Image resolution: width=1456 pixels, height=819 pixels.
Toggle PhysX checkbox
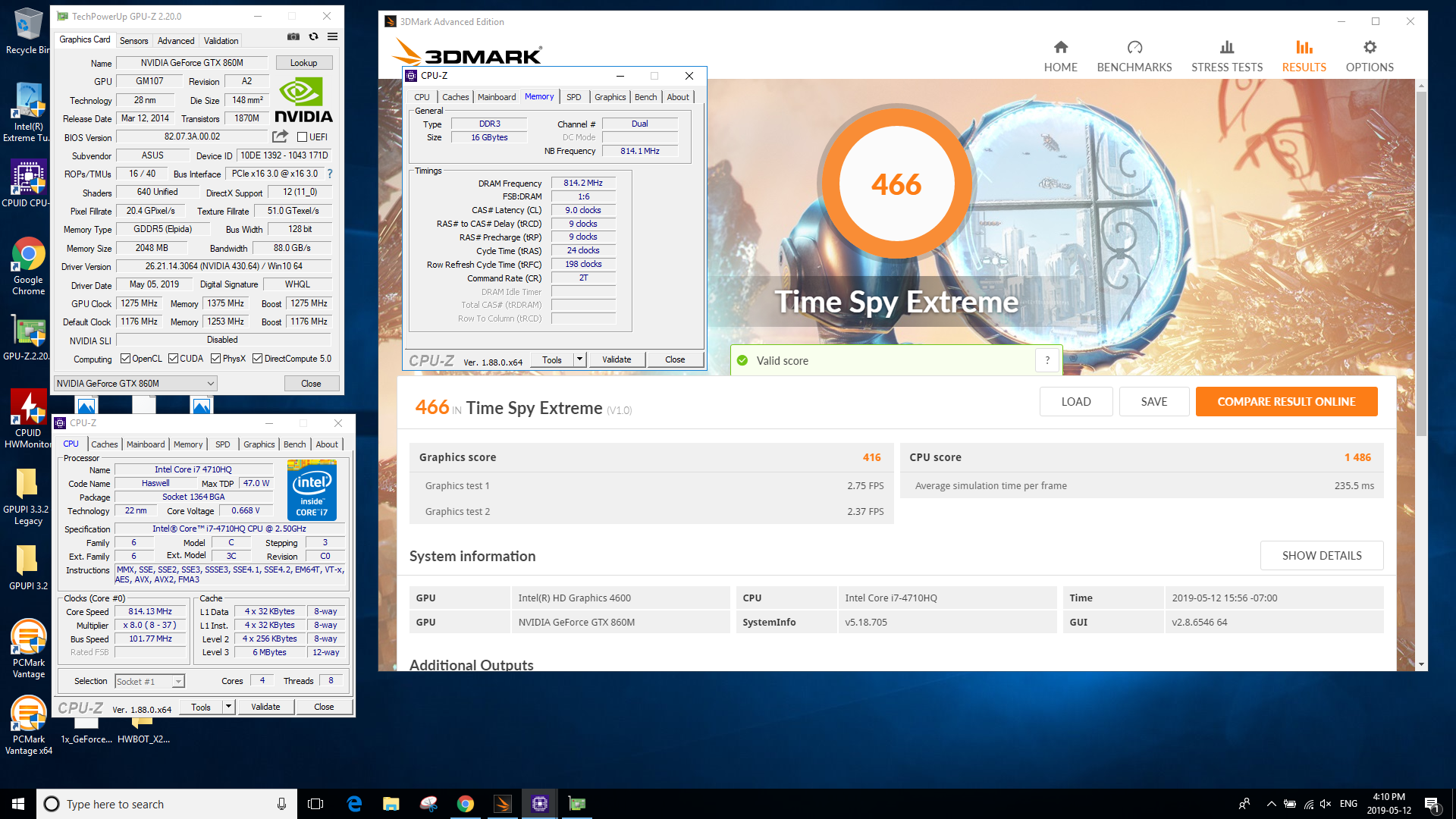(216, 359)
